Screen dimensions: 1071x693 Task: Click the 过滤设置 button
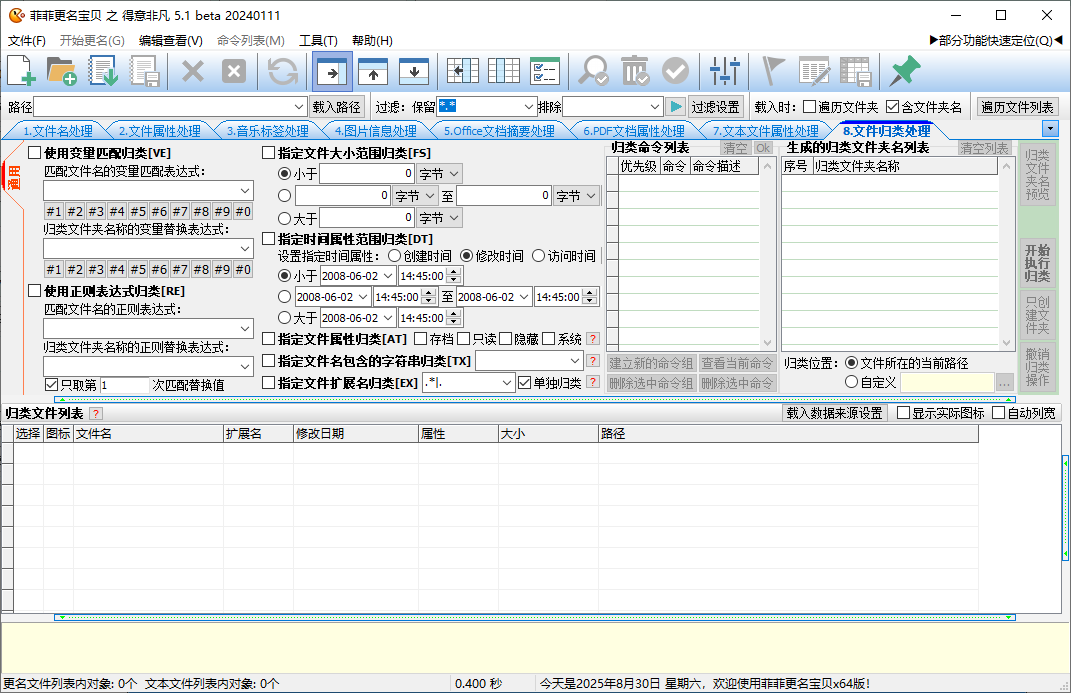click(x=716, y=107)
